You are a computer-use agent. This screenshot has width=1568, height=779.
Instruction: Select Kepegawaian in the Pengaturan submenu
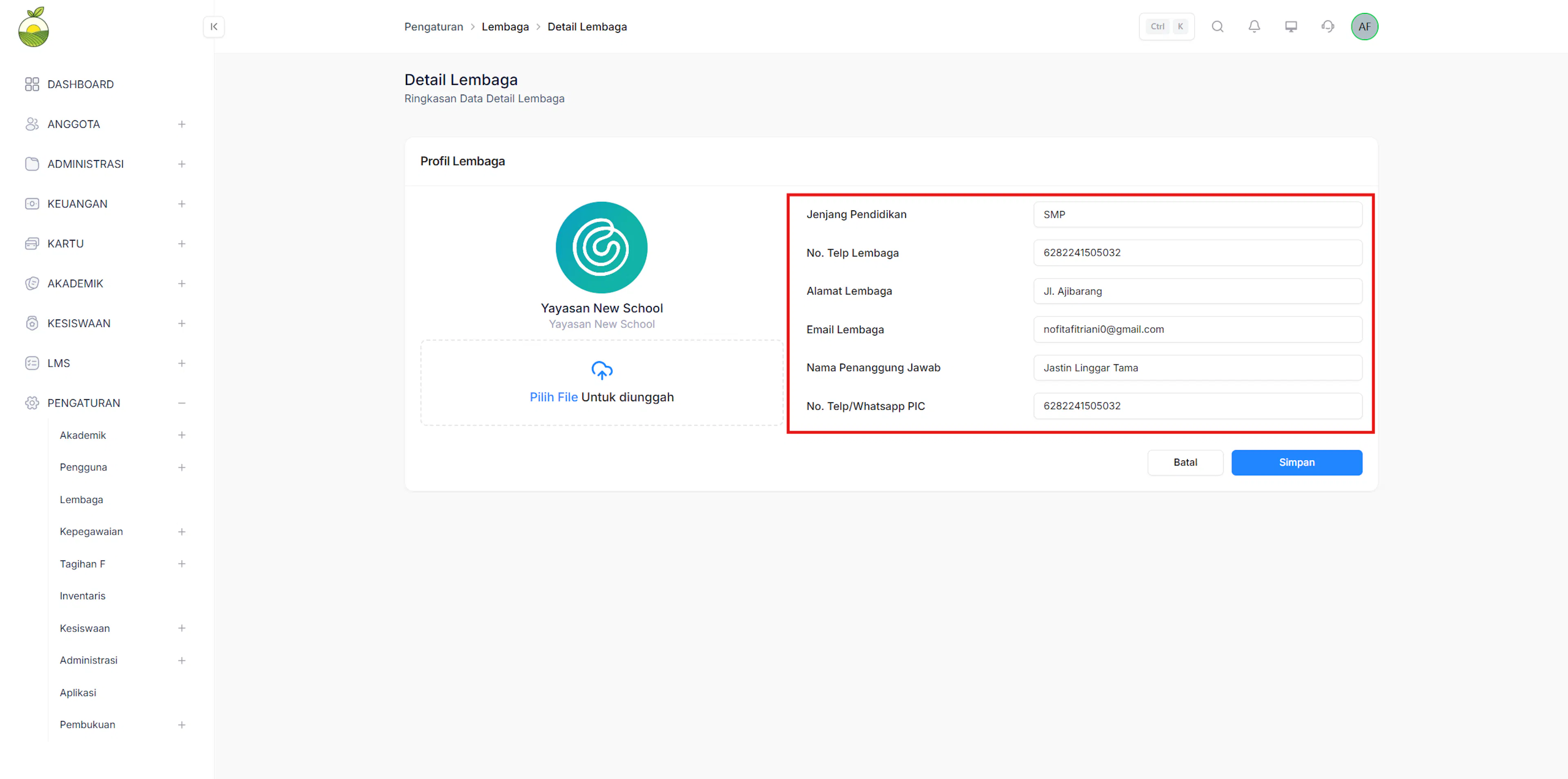(x=91, y=532)
